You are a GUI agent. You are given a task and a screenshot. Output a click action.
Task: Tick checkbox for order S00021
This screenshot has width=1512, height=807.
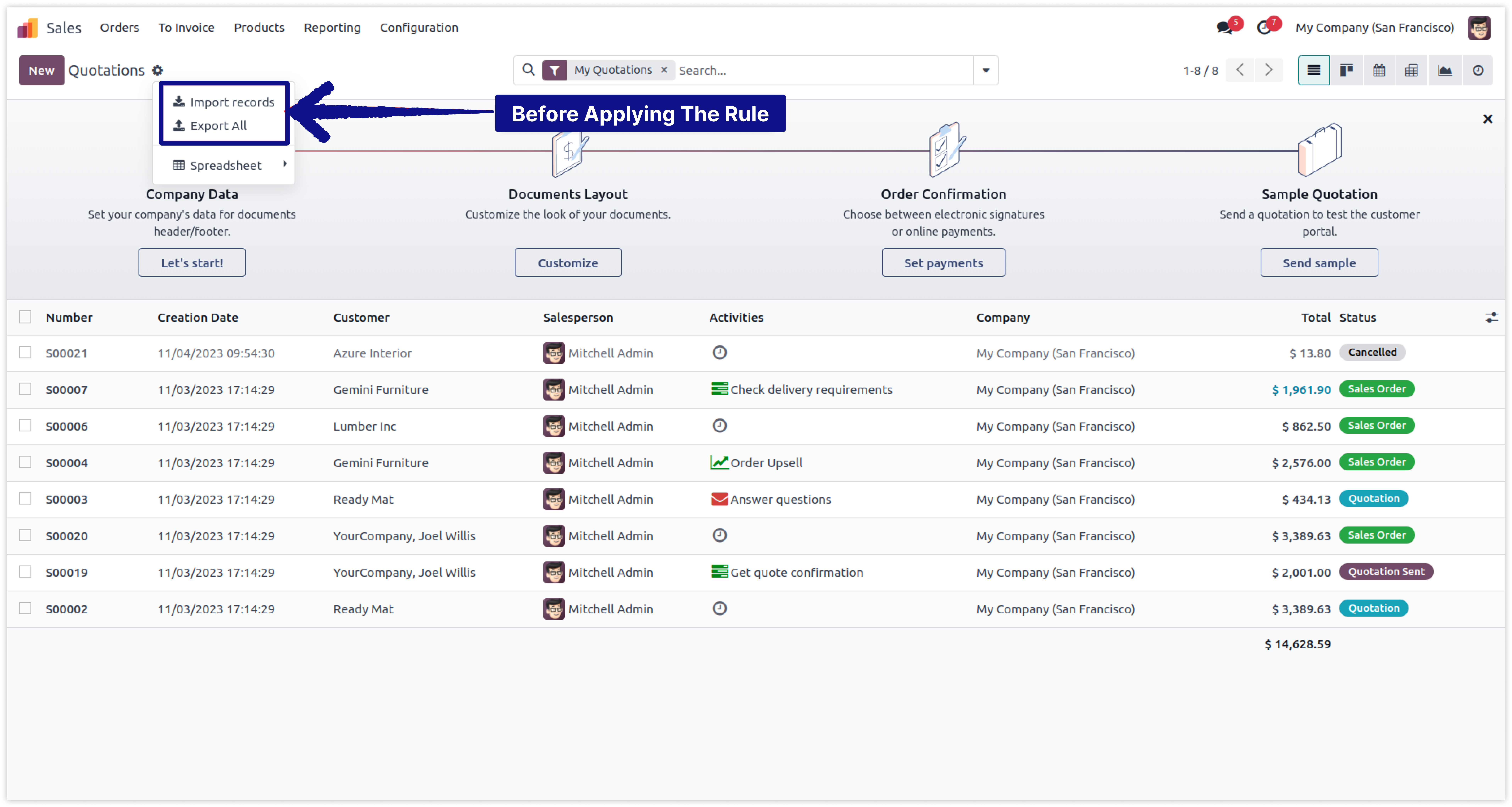tap(25, 352)
